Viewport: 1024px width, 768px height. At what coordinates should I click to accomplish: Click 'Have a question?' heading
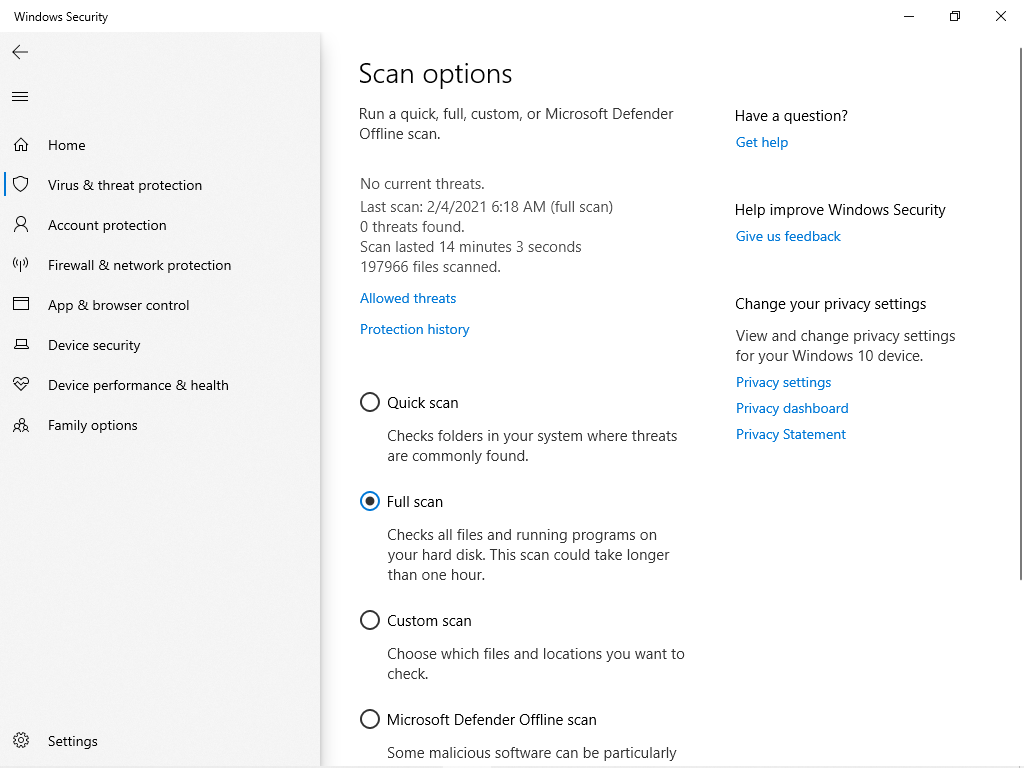[791, 116]
